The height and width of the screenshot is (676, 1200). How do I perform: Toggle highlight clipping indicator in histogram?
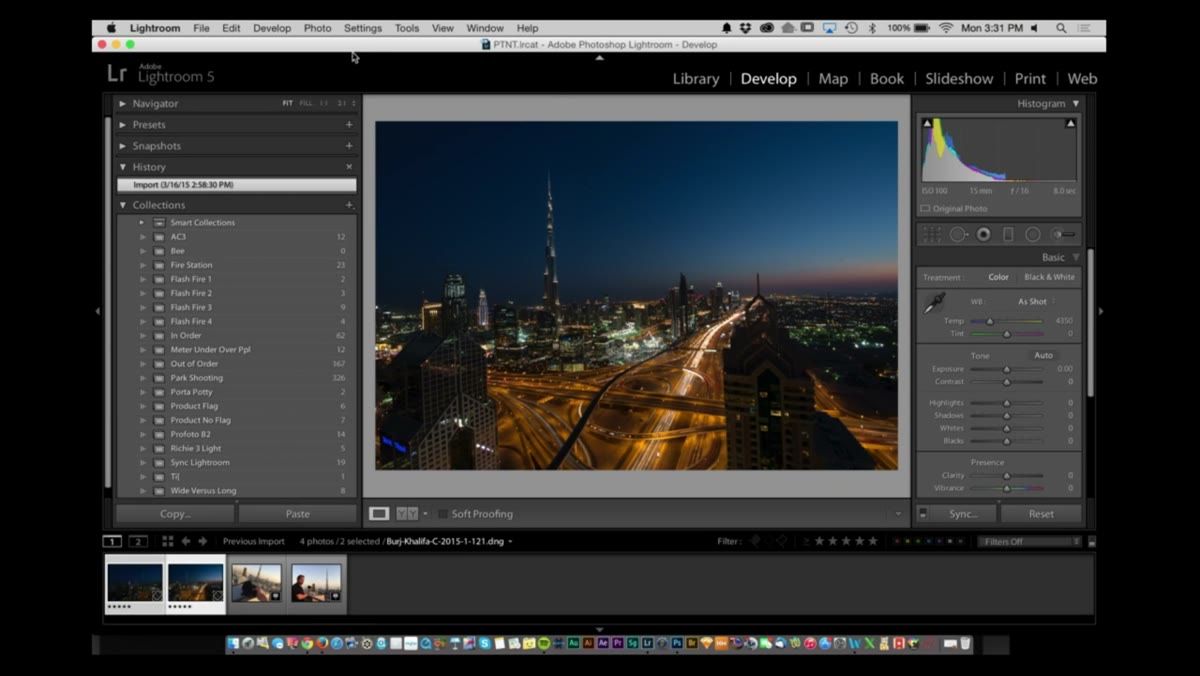1070,123
